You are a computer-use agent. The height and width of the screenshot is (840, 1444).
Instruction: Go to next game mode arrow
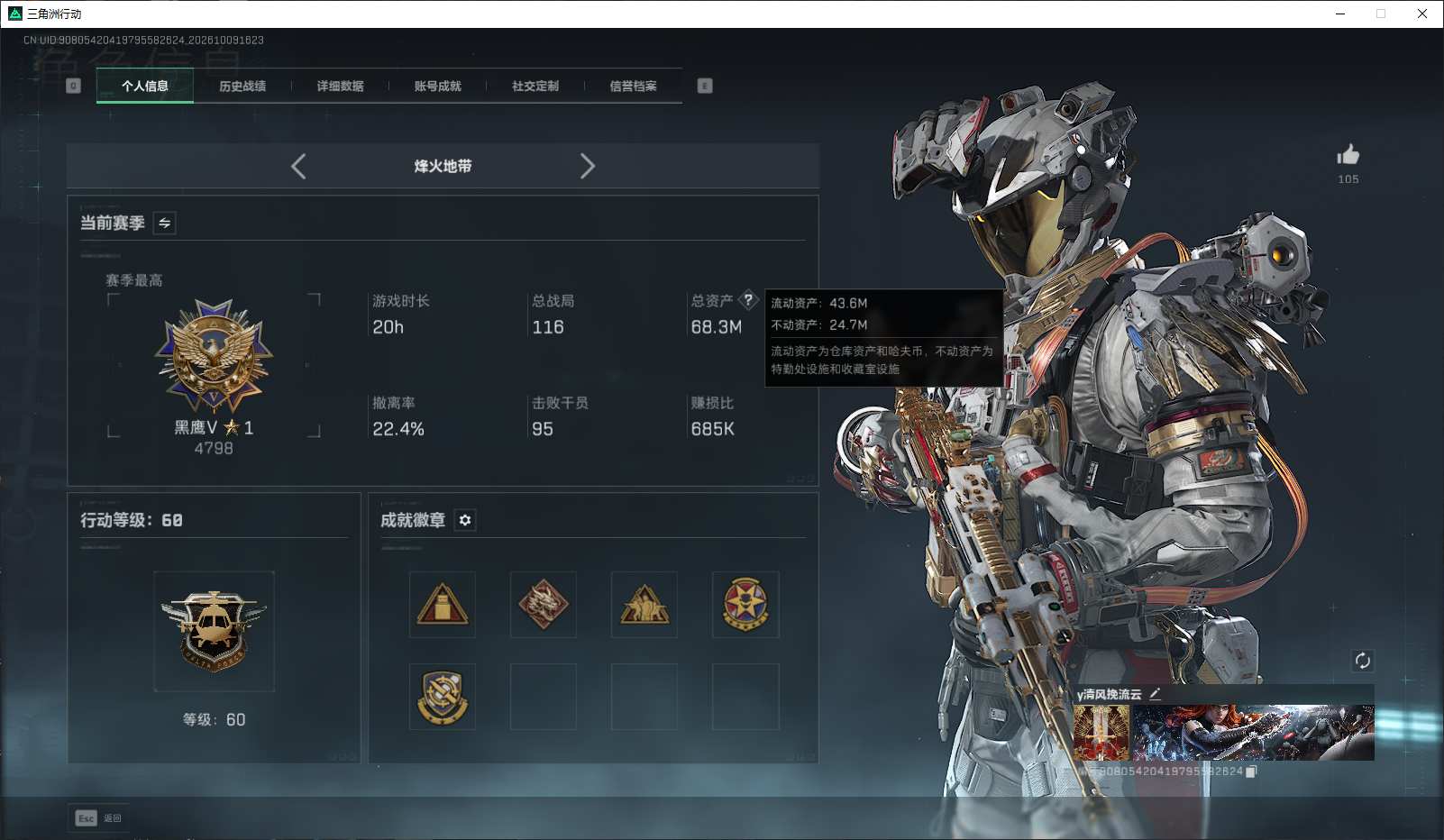click(x=588, y=166)
